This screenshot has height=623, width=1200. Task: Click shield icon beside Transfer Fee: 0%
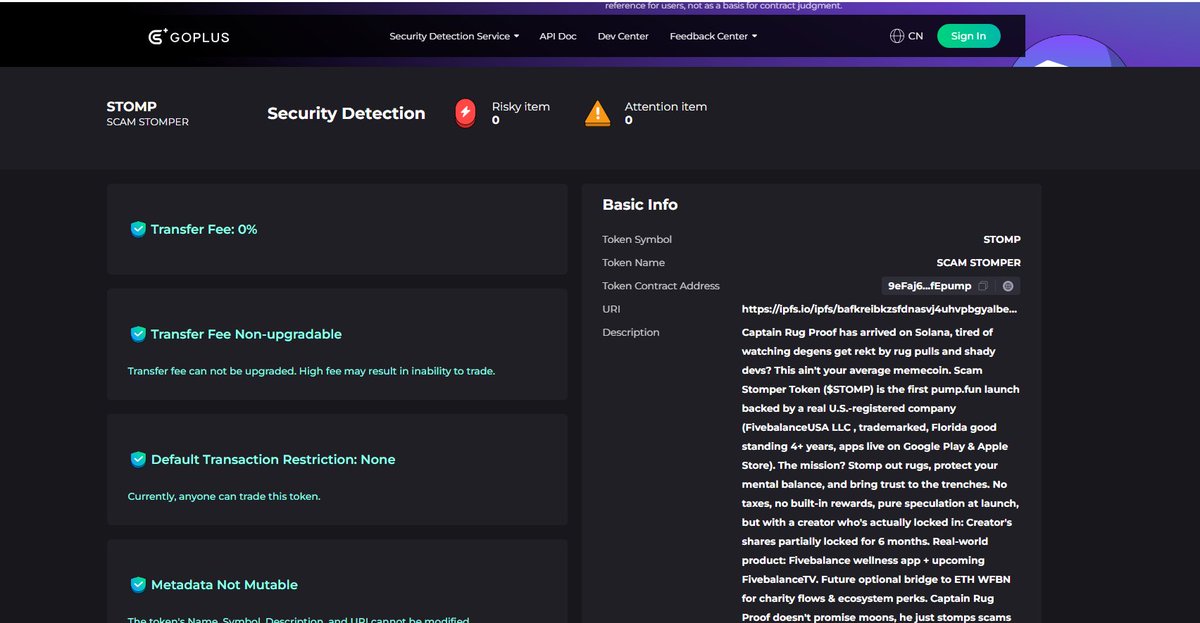[138, 229]
